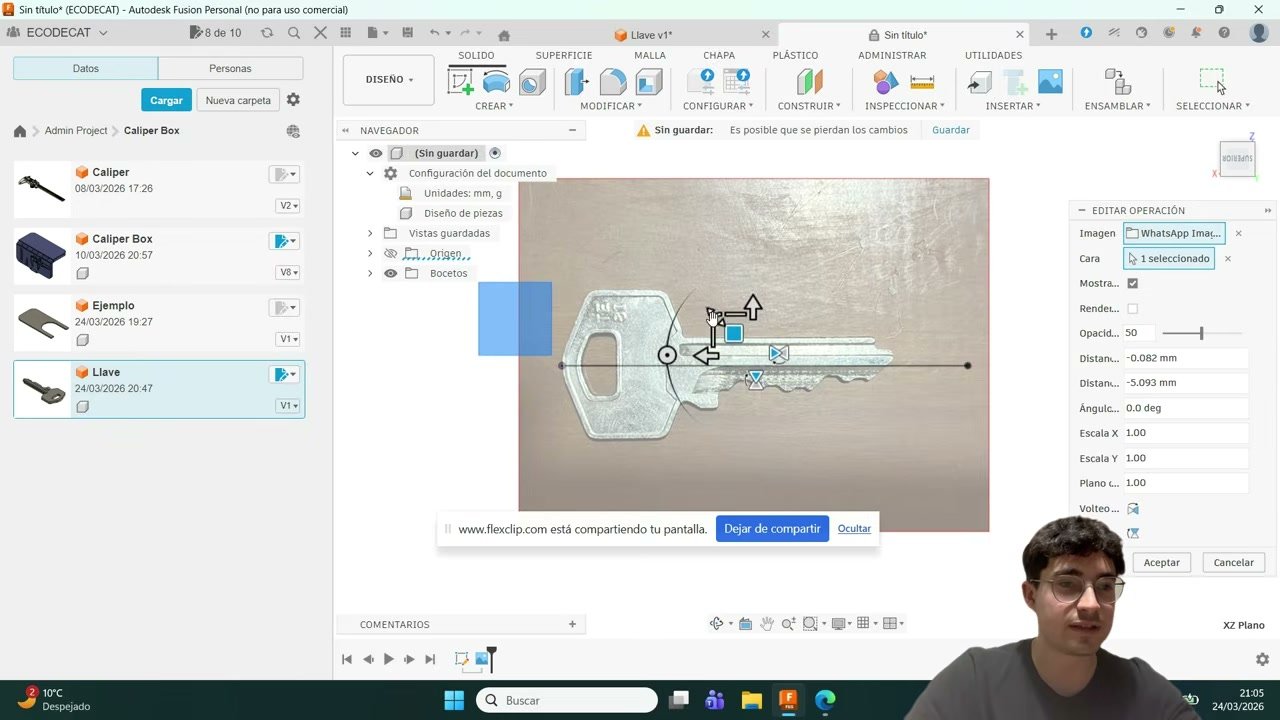Select the Pan hand tool in navigation bar
Viewport: 1280px width, 720px height.
[x=767, y=624]
